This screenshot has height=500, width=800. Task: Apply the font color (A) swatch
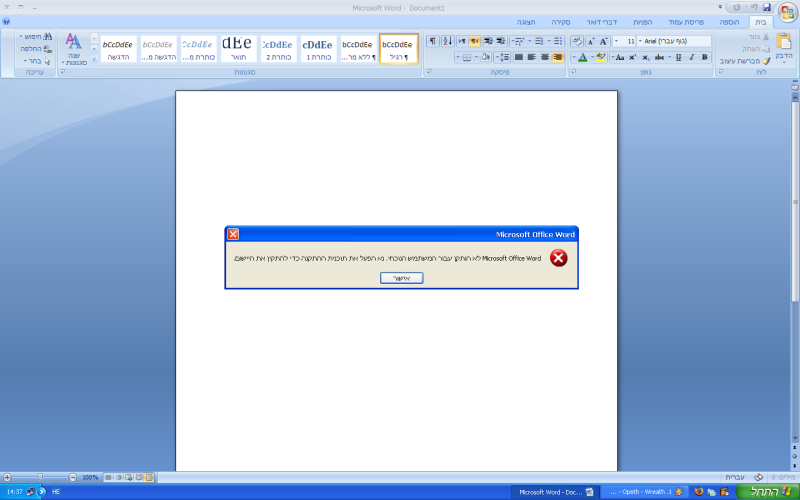pos(583,57)
